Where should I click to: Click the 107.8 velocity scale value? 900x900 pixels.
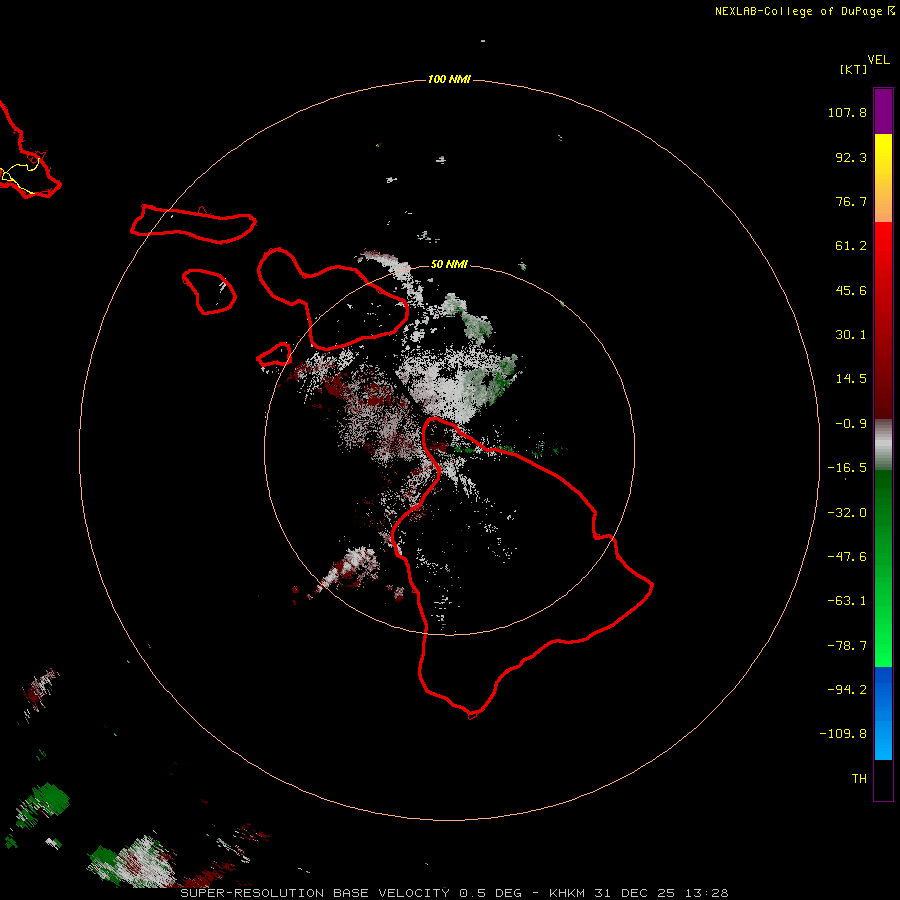click(x=847, y=112)
